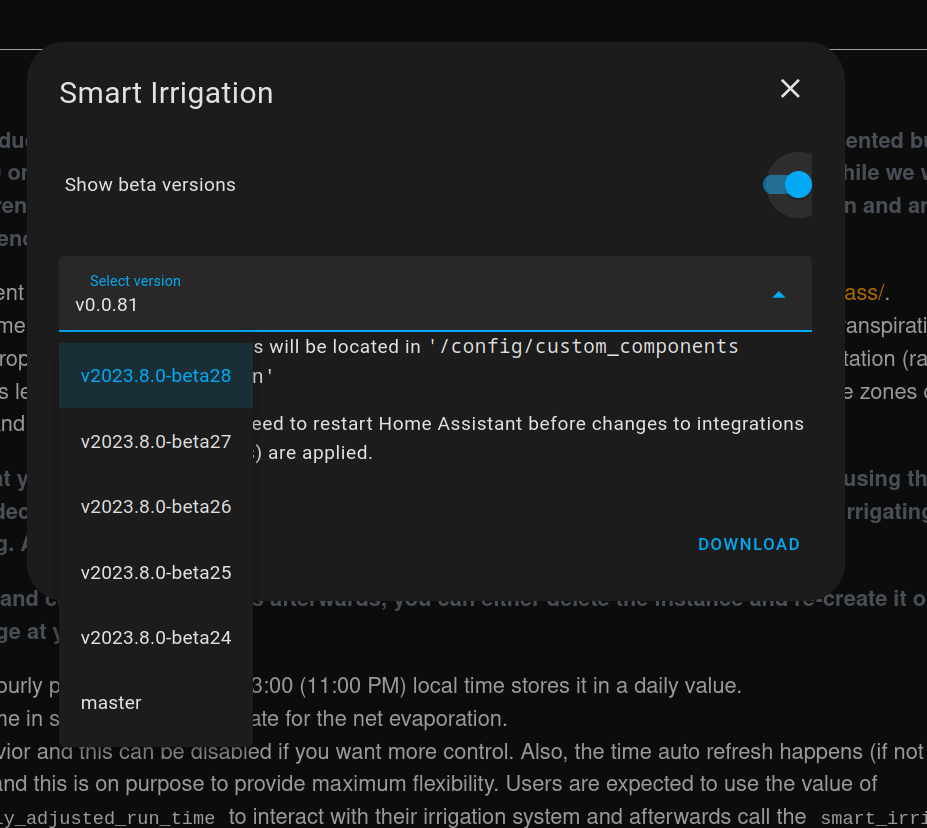The width and height of the screenshot is (927, 828).
Task: Click the upward arrow icon on version selector
Action: (x=778, y=295)
